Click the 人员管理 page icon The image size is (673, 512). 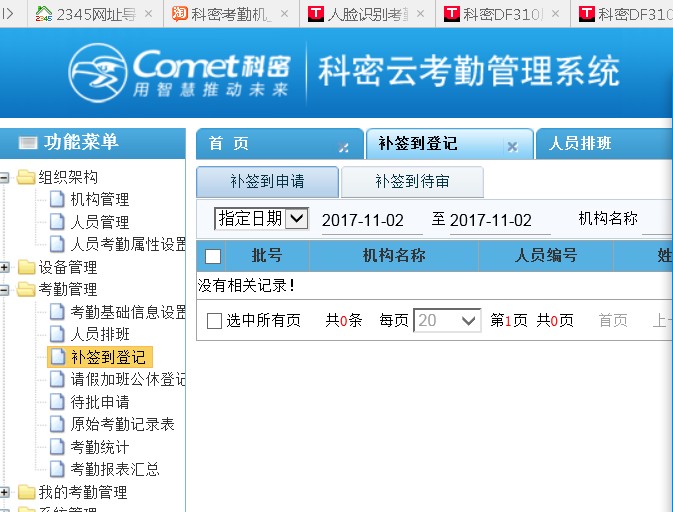[x=57, y=221]
